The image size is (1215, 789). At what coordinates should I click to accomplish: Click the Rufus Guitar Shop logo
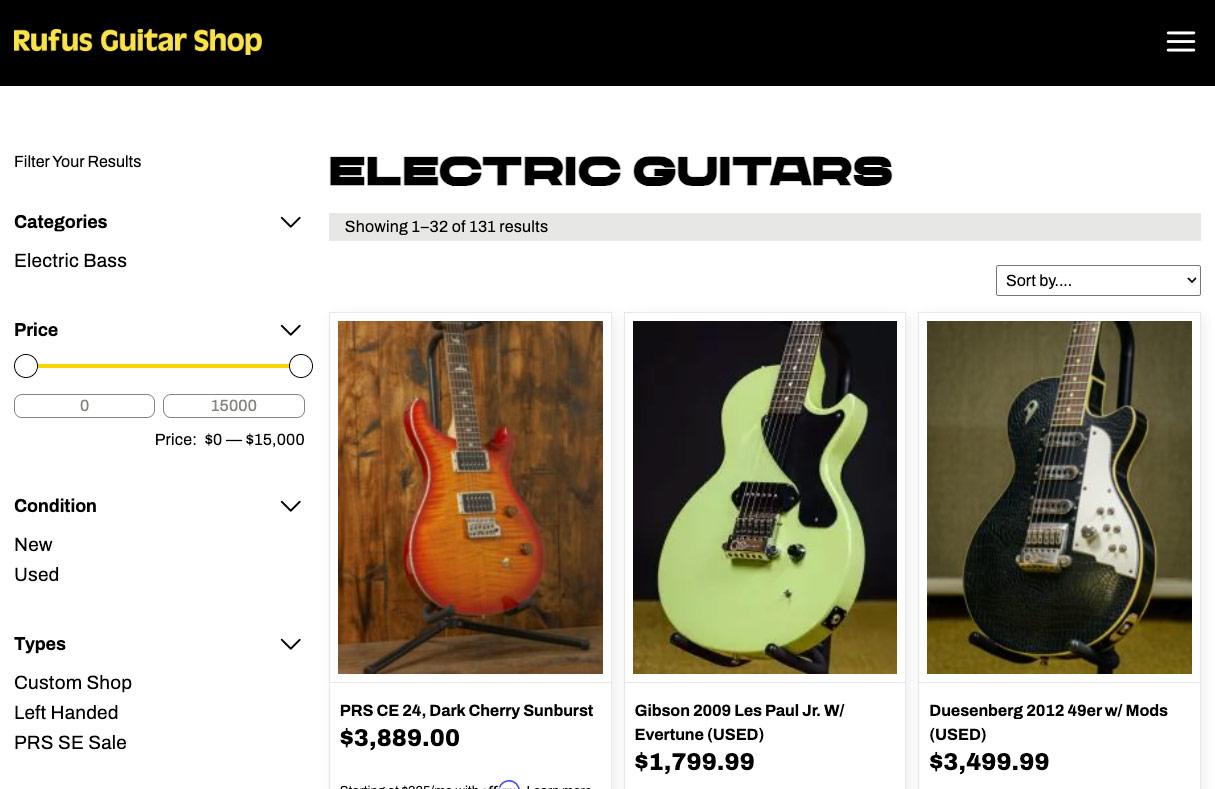(137, 42)
